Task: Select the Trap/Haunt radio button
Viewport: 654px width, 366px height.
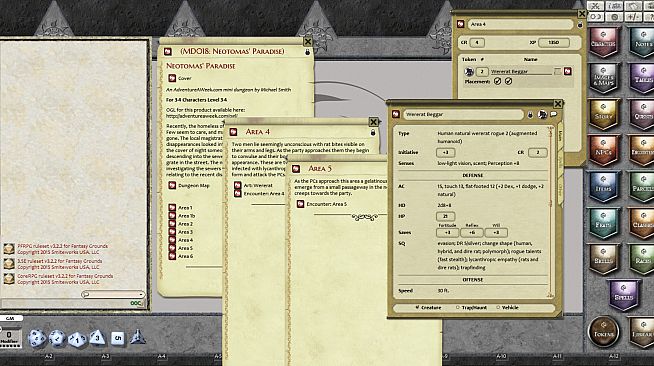Action: pyautogui.click(x=458, y=307)
